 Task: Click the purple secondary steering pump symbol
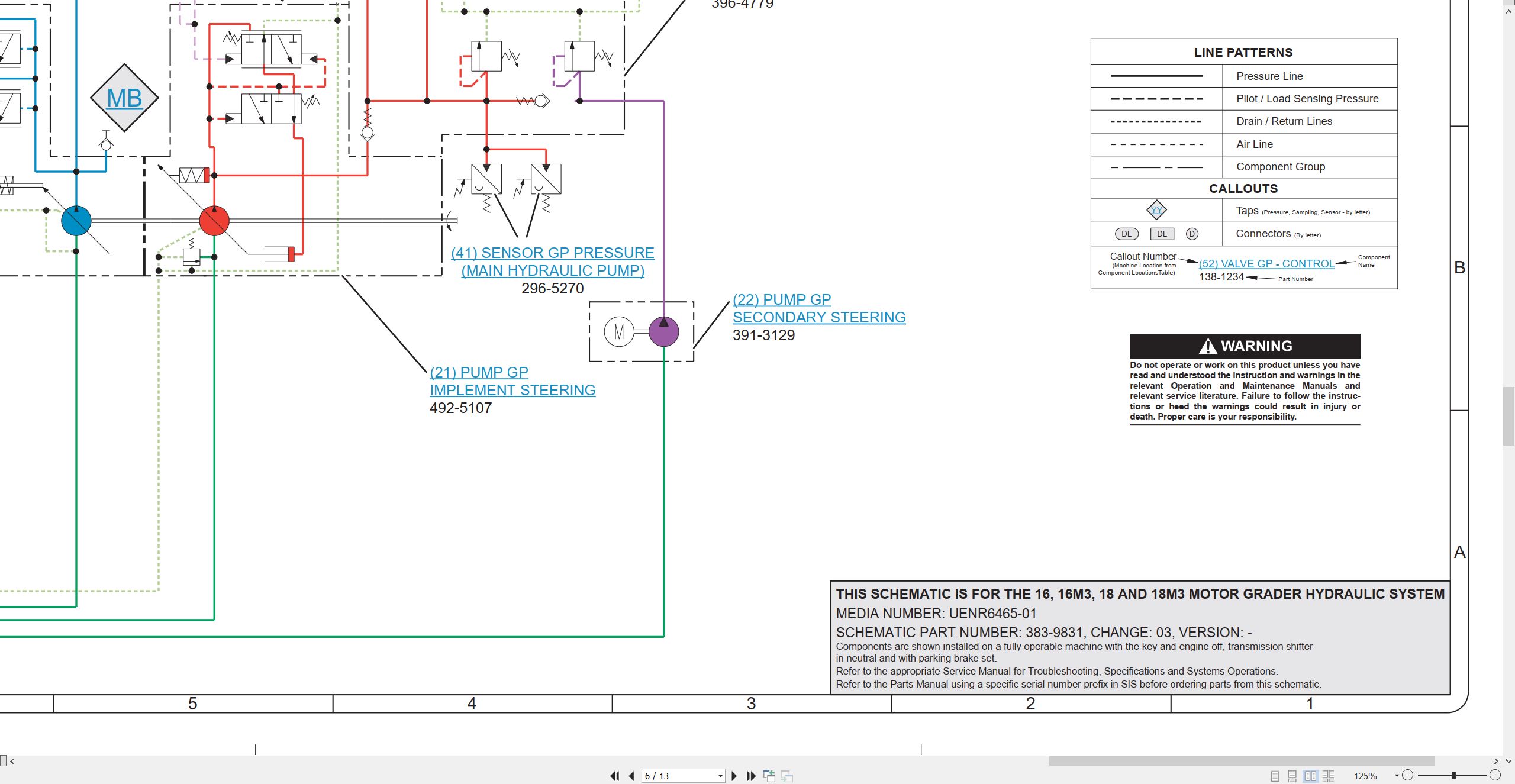point(664,331)
